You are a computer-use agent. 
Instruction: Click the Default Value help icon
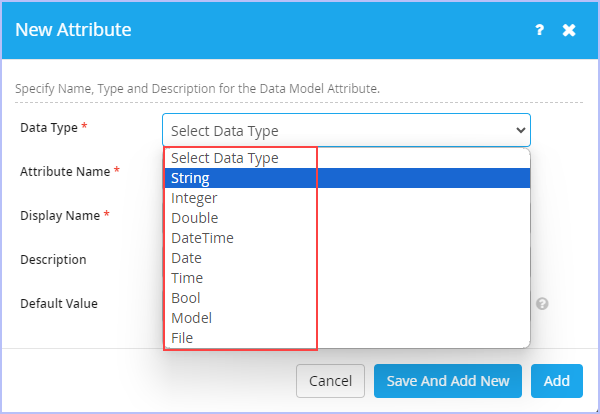click(x=542, y=304)
